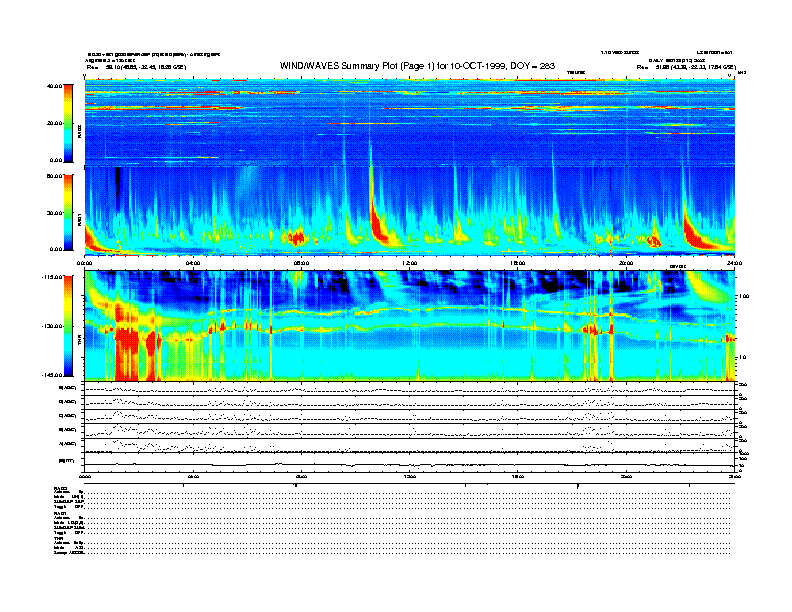The height and width of the screenshot is (612, 792).
Task: Click the large red patch in TNR spectrogram
Action: click(126, 351)
